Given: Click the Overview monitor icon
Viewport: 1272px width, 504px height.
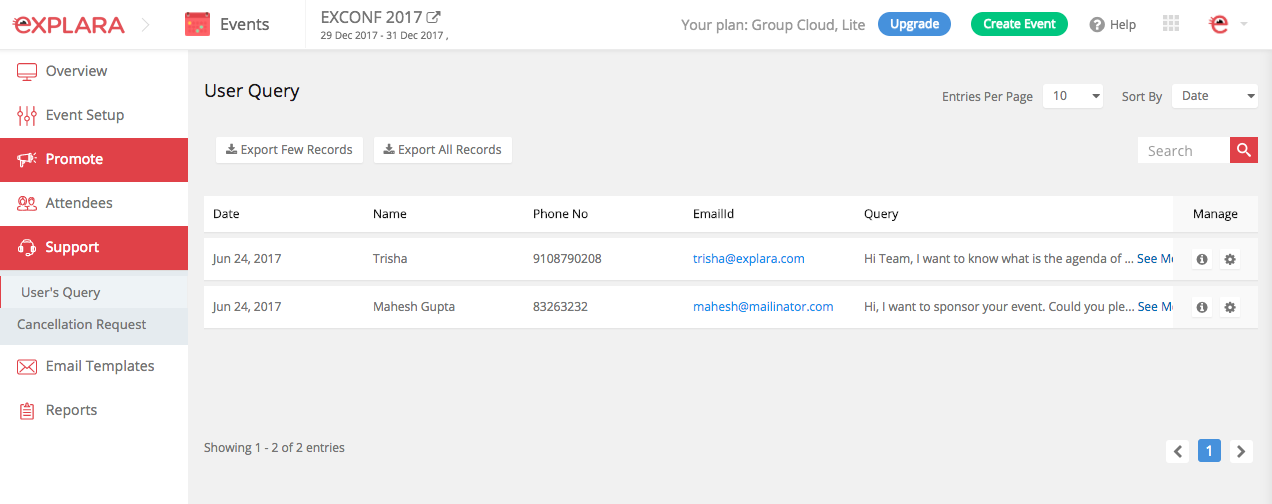Looking at the screenshot, I should (x=27, y=71).
